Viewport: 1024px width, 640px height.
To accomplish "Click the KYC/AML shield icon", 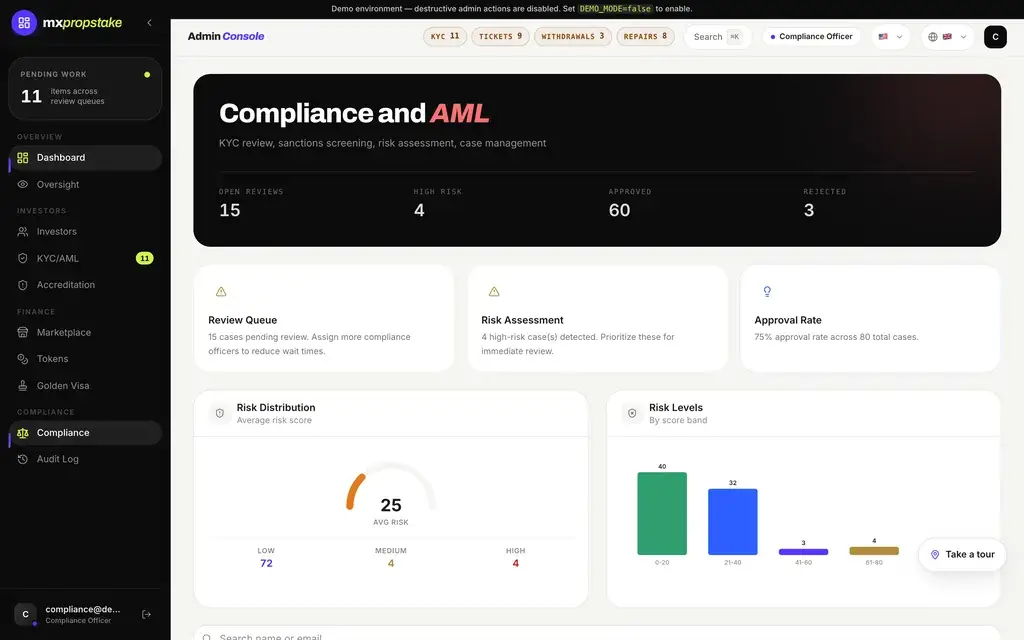I will (x=23, y=259).
